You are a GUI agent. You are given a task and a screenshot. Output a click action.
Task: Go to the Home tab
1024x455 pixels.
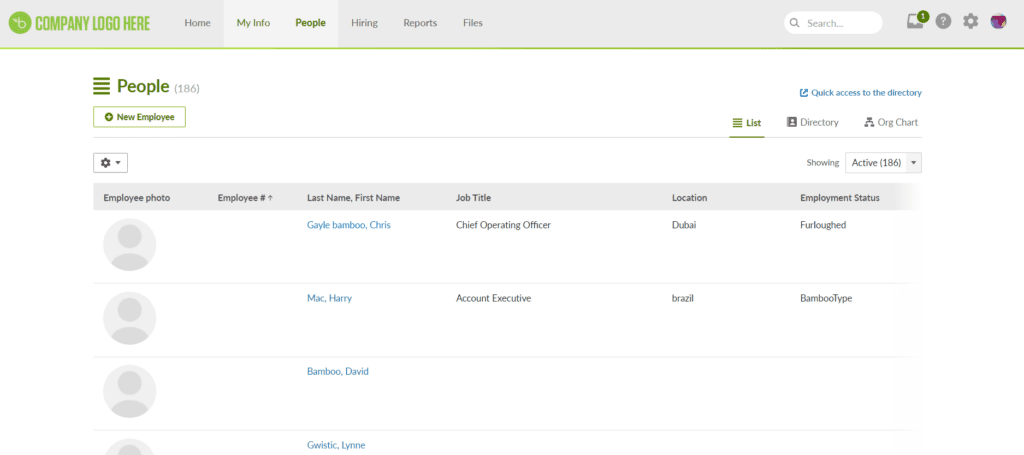click(197, 23)
